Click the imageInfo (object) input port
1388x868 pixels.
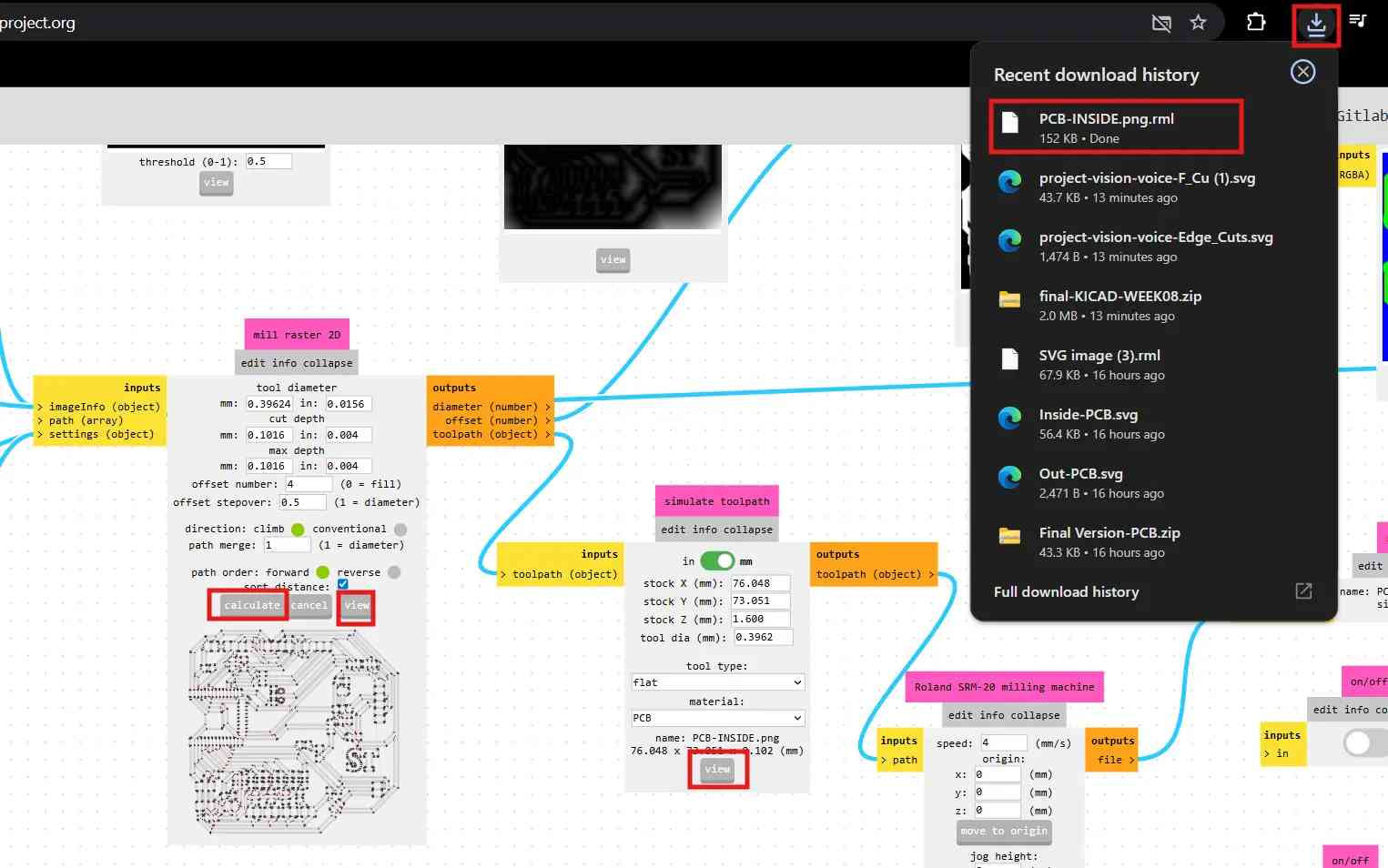coord(99,407)
